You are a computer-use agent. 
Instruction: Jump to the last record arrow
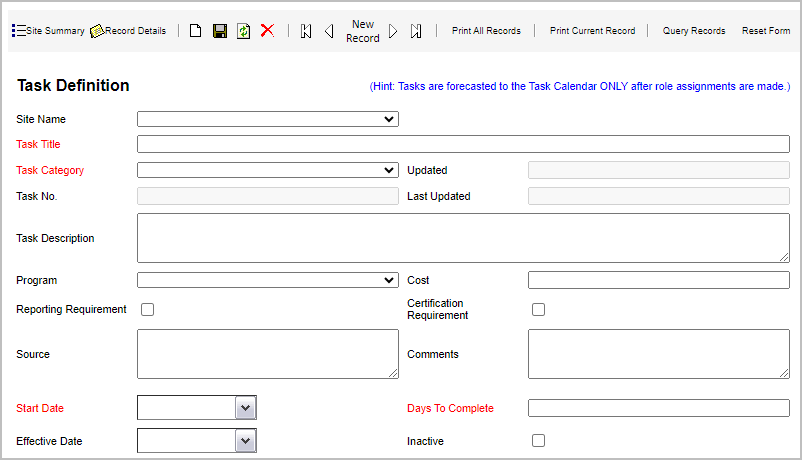[x=416, y=31]
